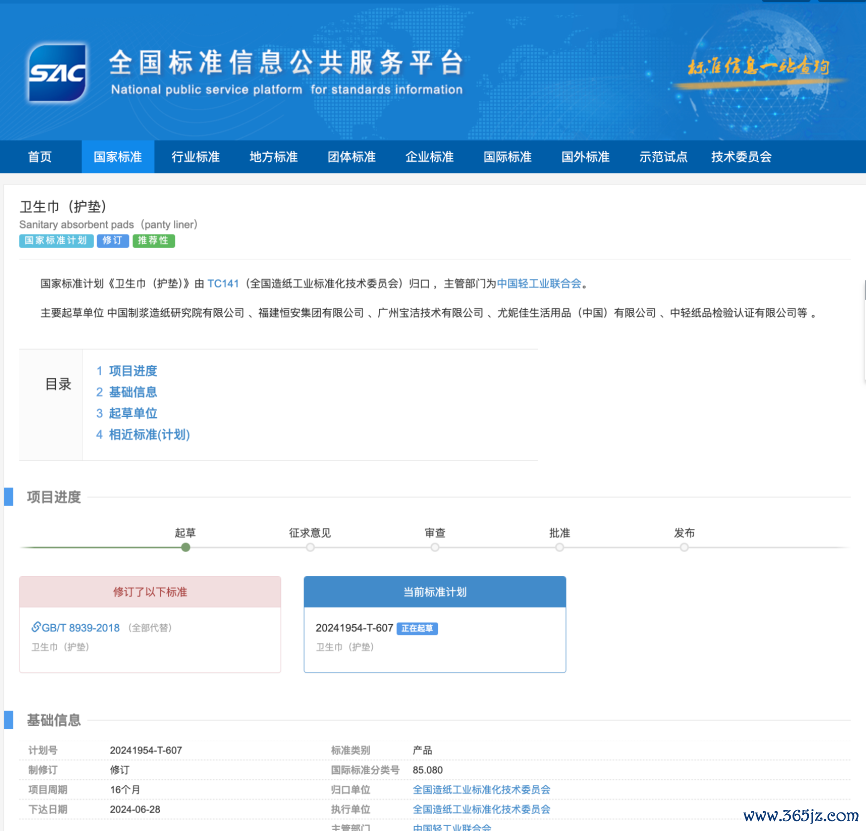Open the 企业标准 tab

click(429, 157)
